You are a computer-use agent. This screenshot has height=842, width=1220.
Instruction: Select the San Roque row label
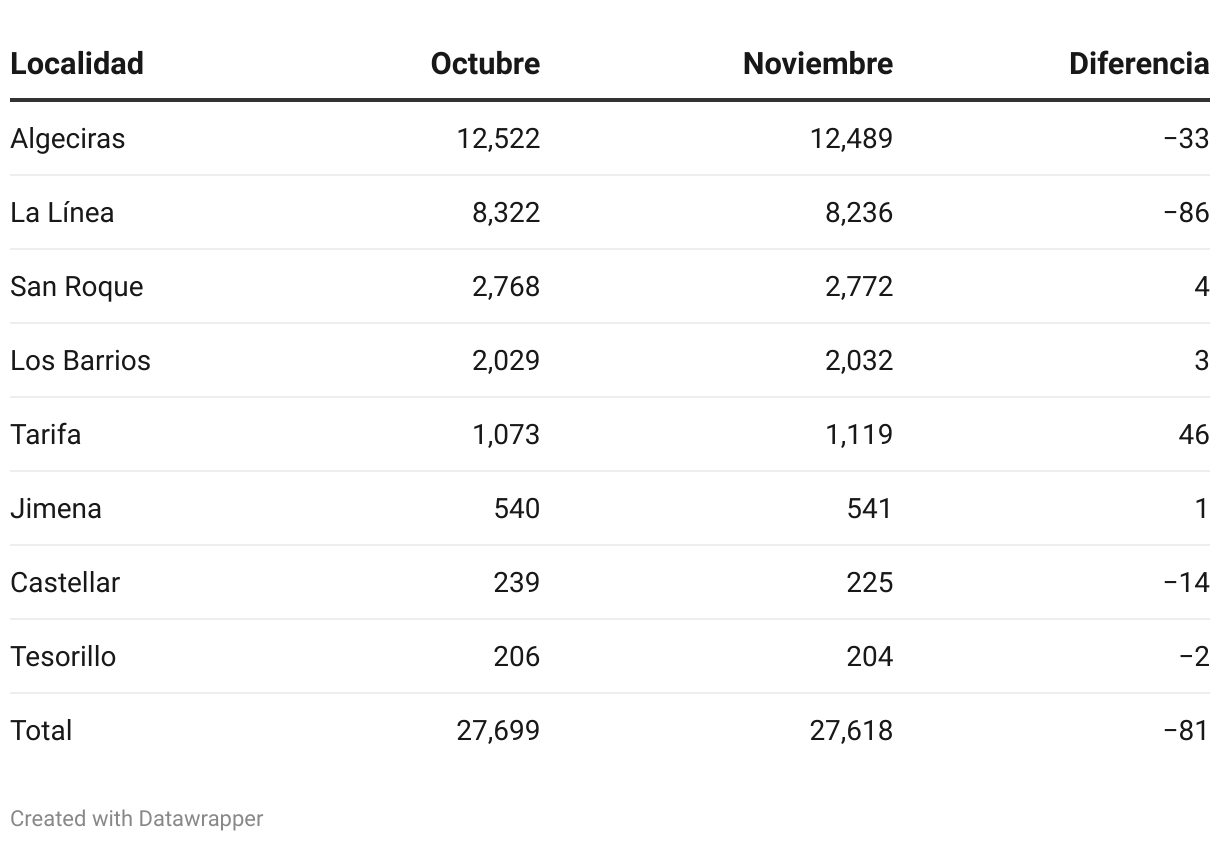tap(77, 287)
